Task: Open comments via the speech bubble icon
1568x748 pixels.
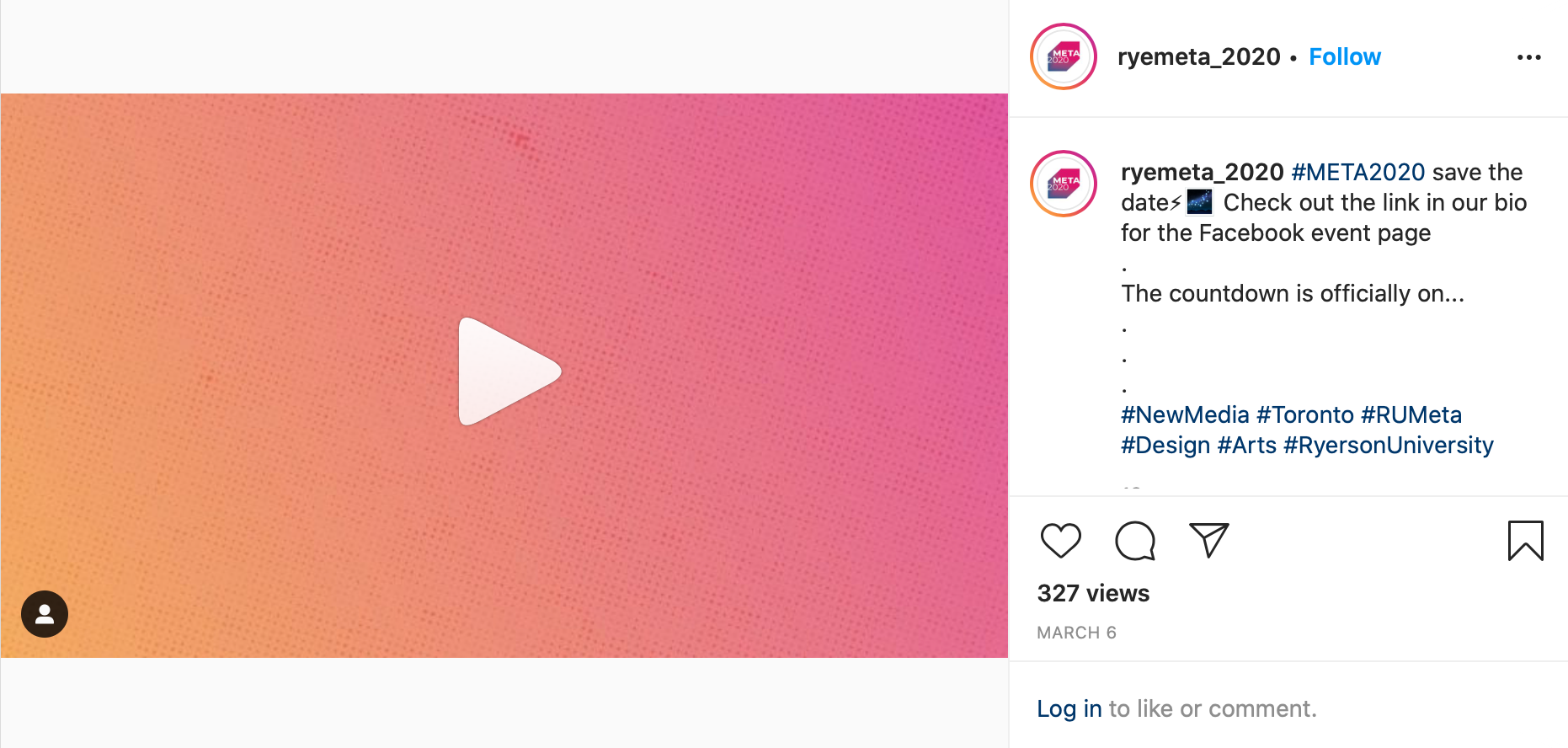Action: (x=1135, y=541)
